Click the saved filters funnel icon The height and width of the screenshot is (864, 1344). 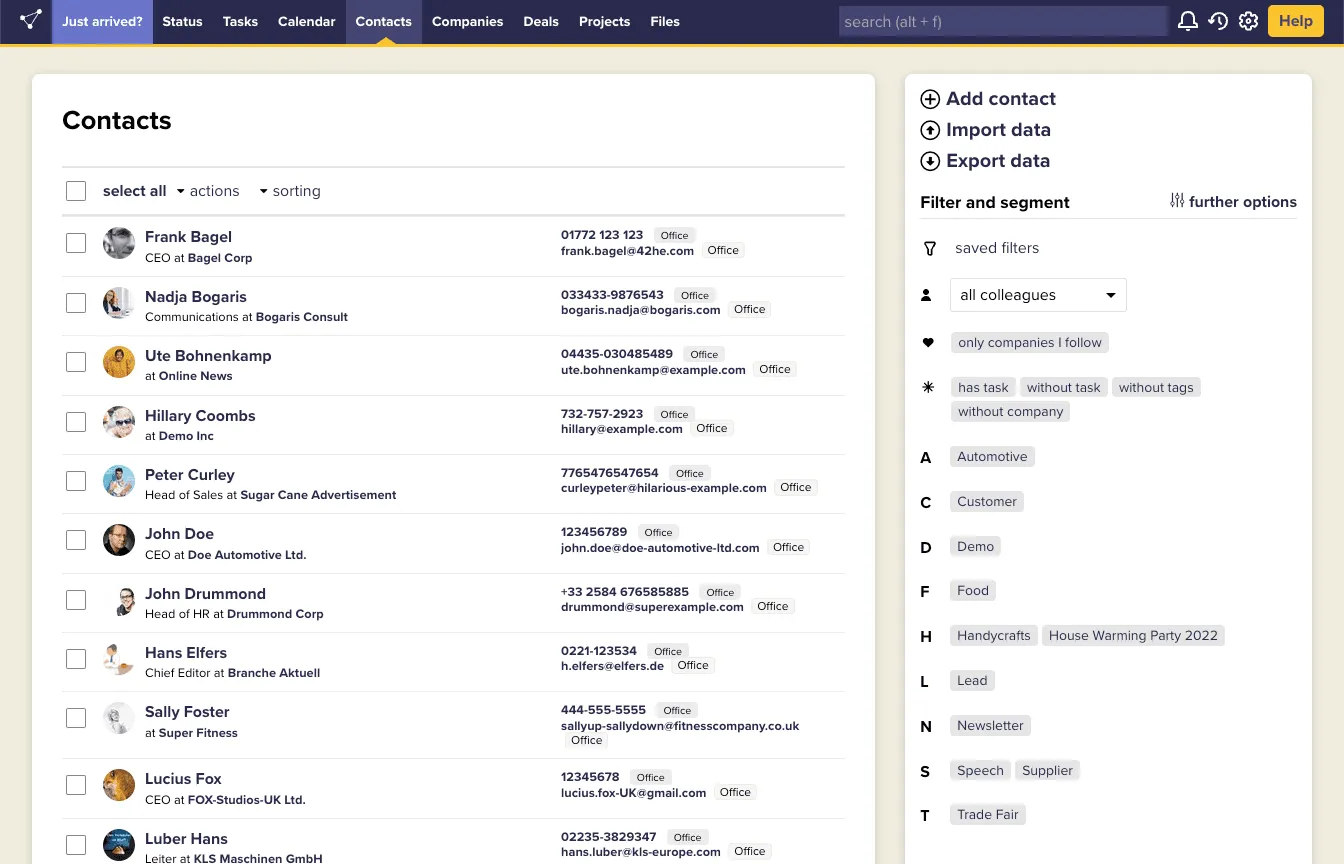coord(929,248)
